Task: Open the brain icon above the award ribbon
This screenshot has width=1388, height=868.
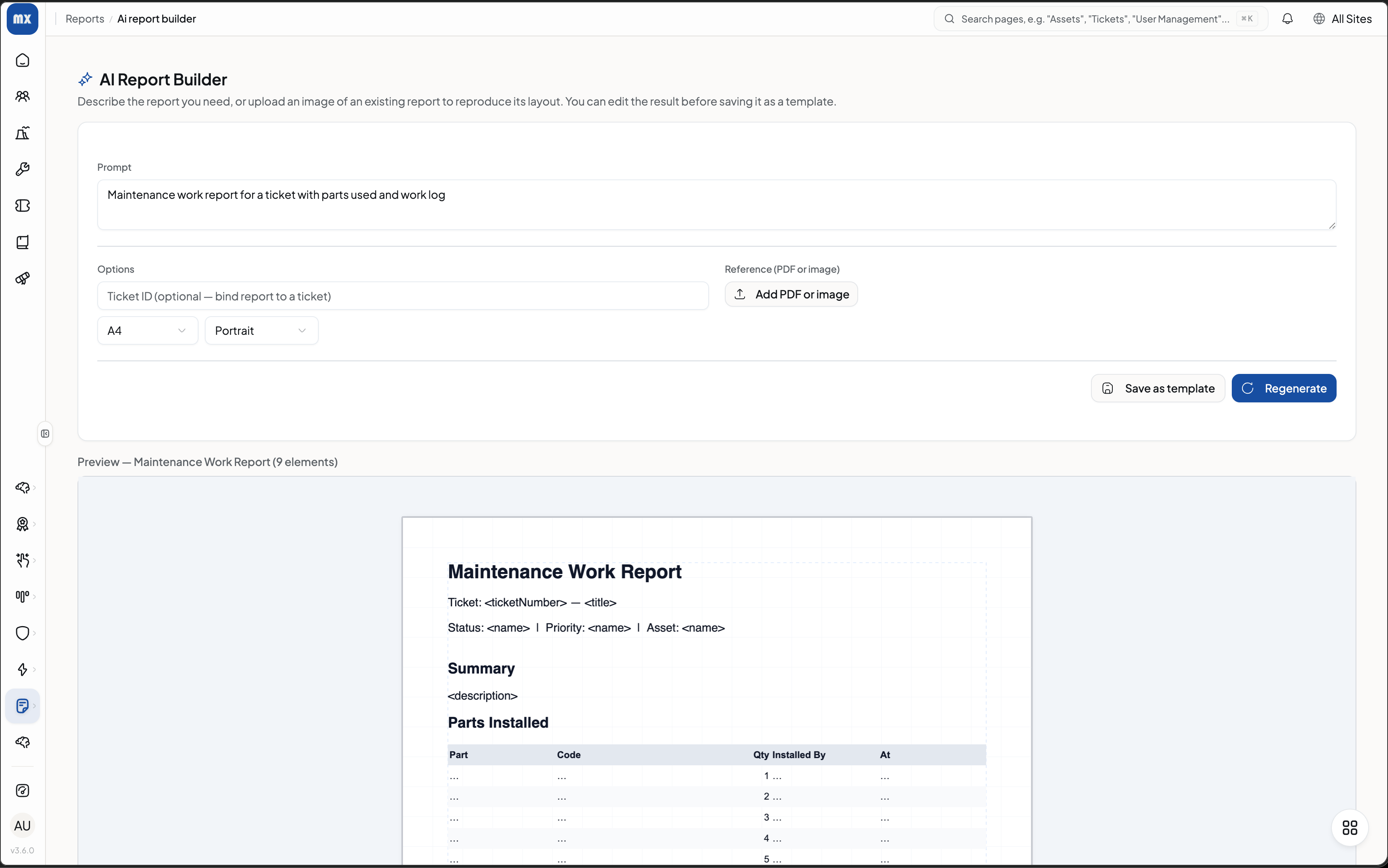Action: pos(23,487)
